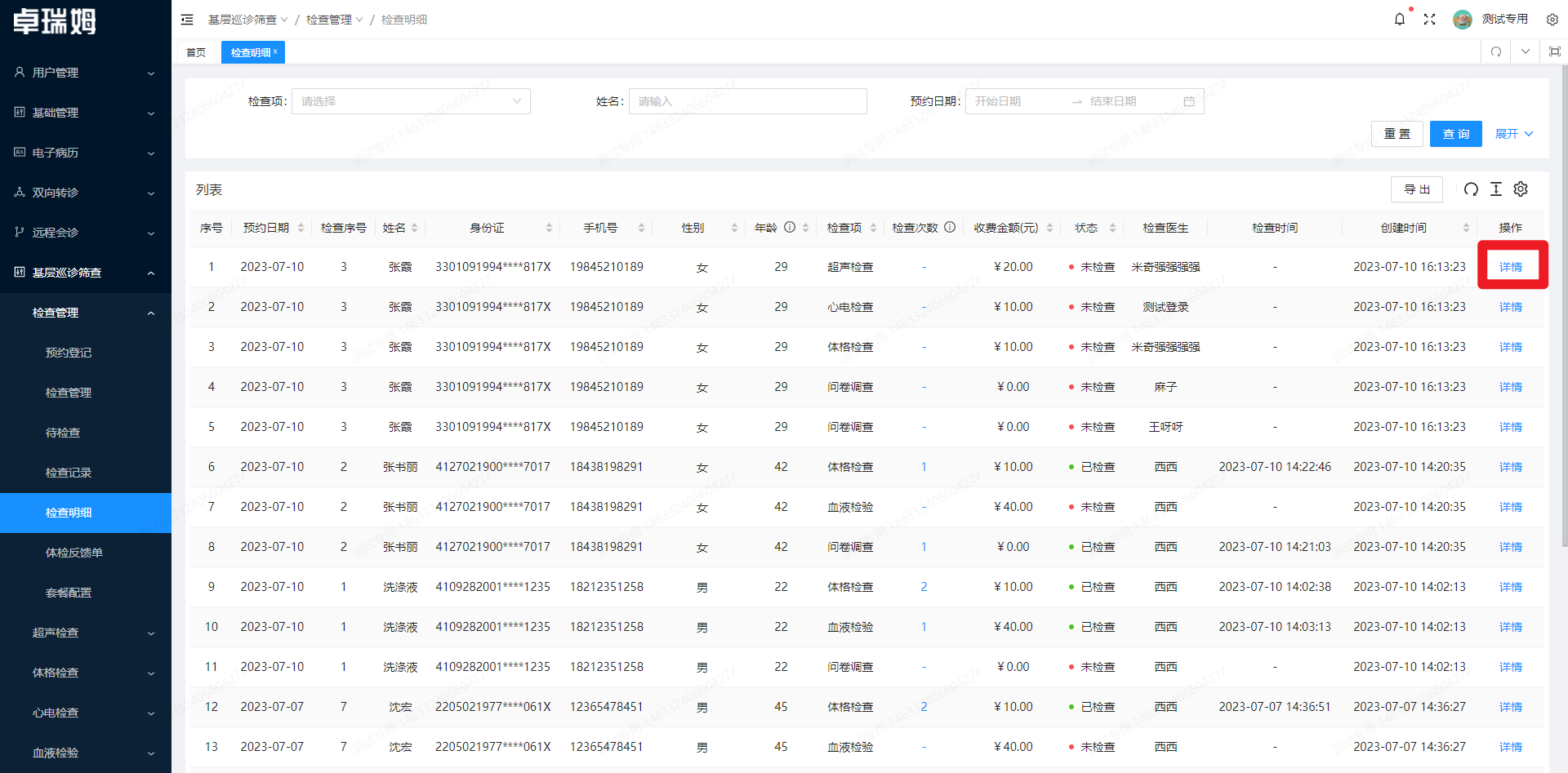Click 检查次数 link in row 9

coord(924,587)
